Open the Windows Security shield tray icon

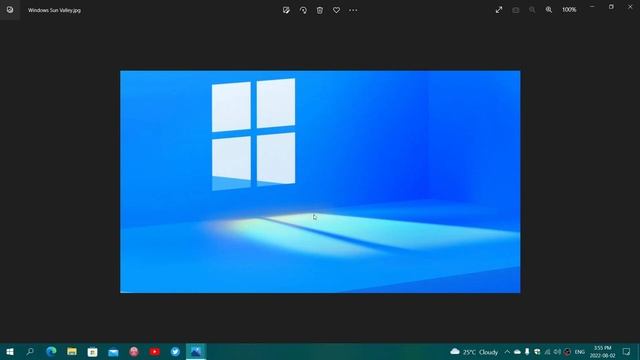(537, 352)
